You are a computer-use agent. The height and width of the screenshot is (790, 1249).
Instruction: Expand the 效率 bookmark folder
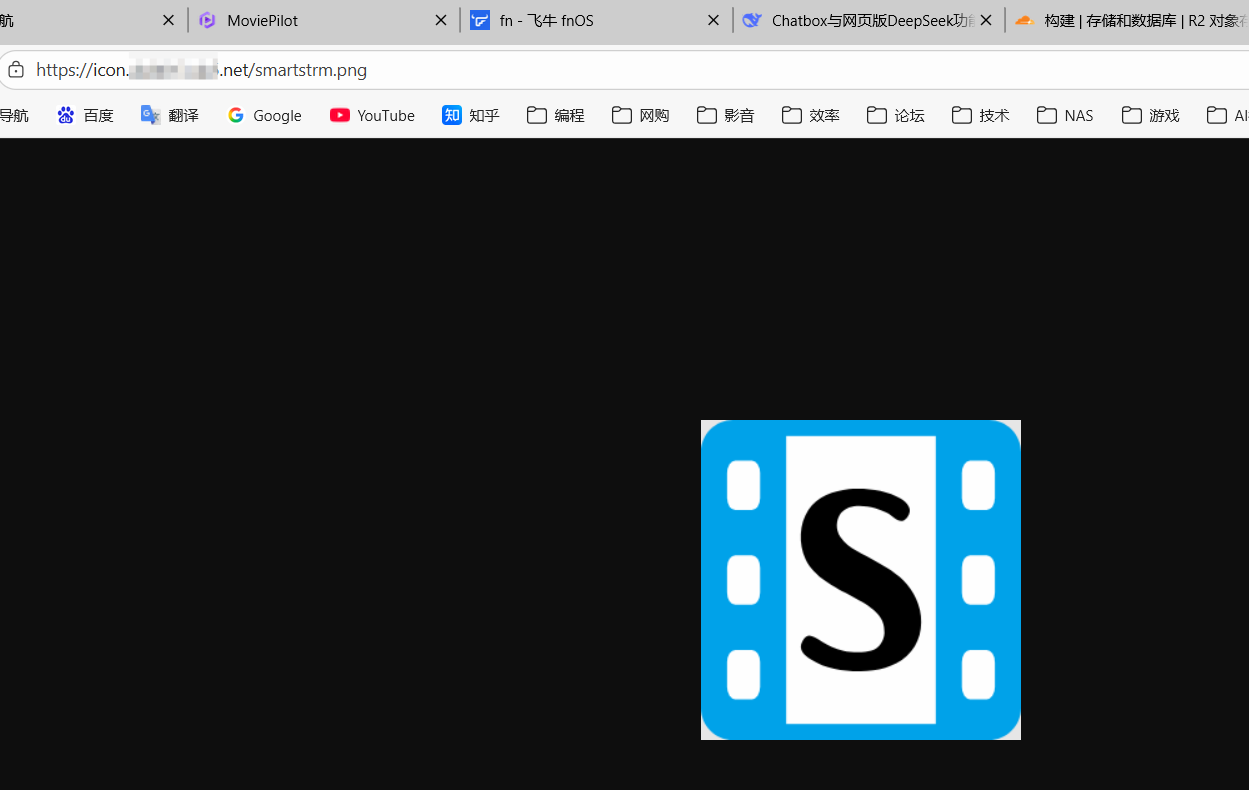tap(811, 115)
